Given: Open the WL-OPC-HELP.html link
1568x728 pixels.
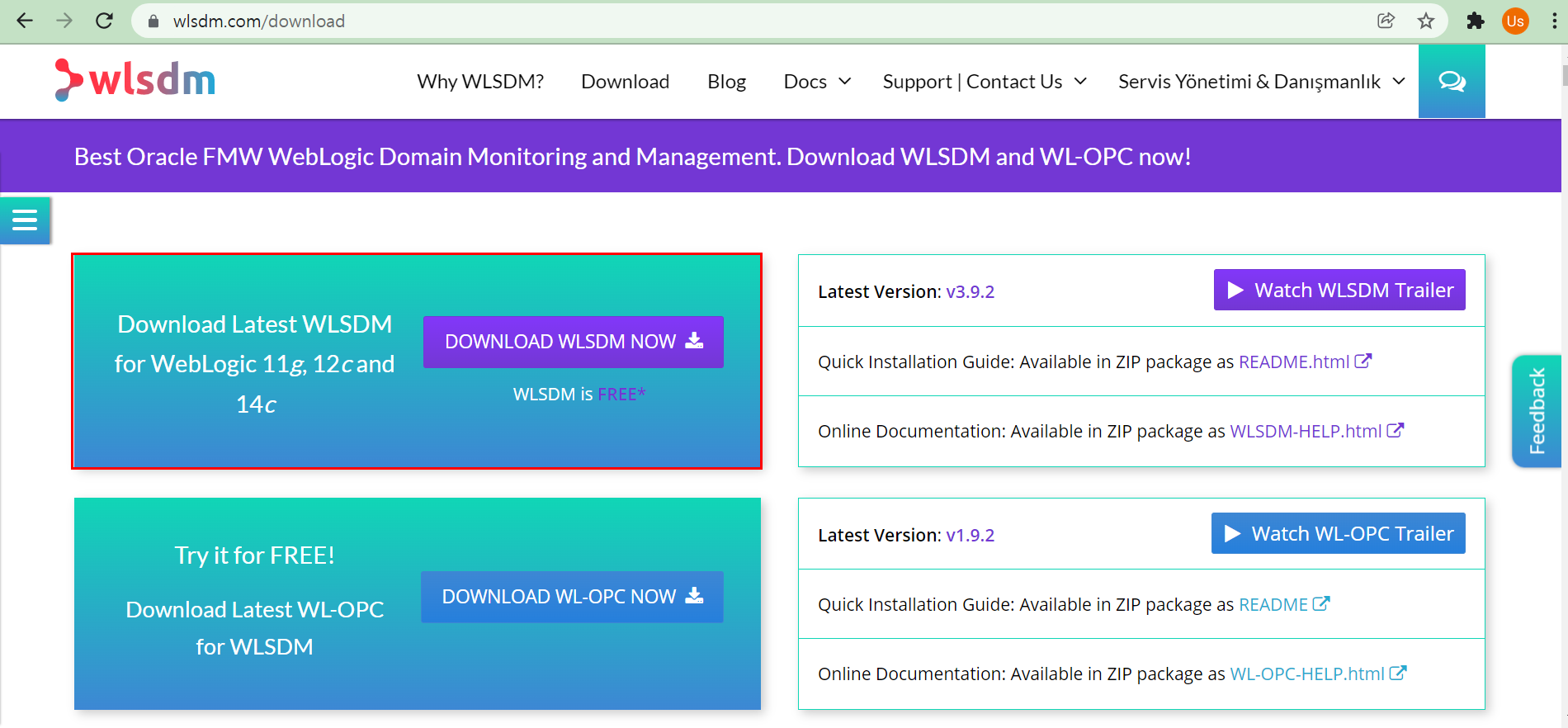Looking at the screenshot, I should 1307,674.
